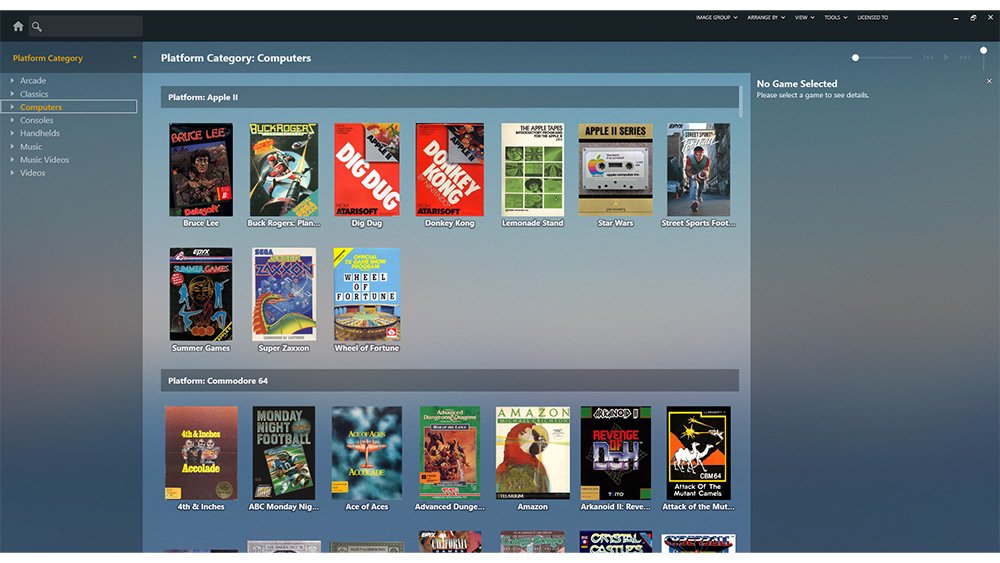1000x563 pixels.
Task: Select the Advanced Dungeons cover
Action: (450, 453)
